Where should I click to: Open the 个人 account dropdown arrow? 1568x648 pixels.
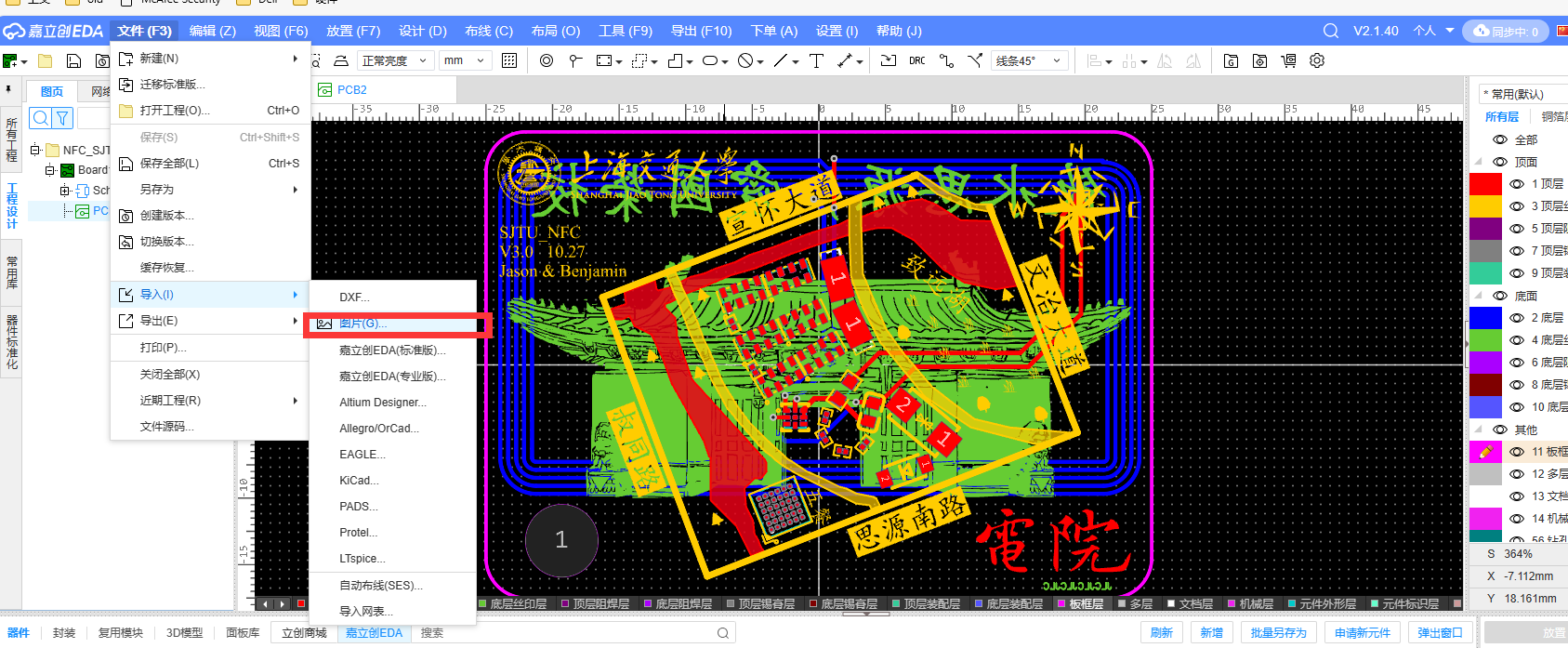point(1449,31)
